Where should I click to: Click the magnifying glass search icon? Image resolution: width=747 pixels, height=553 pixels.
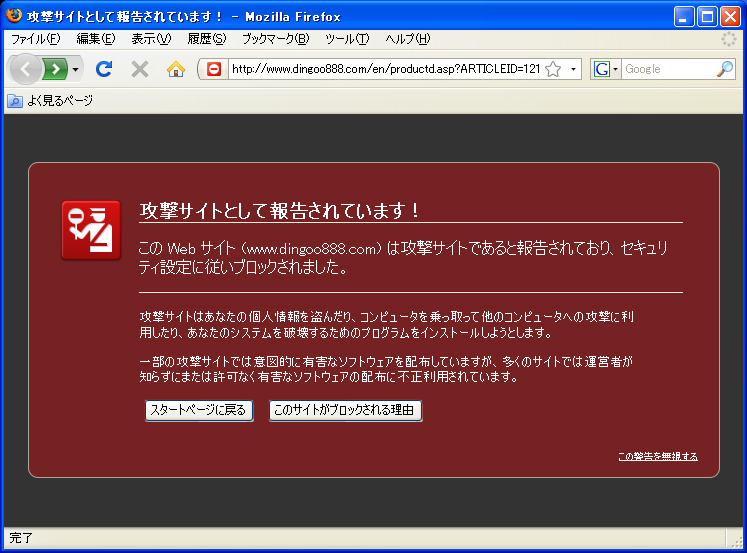(725, 70)
